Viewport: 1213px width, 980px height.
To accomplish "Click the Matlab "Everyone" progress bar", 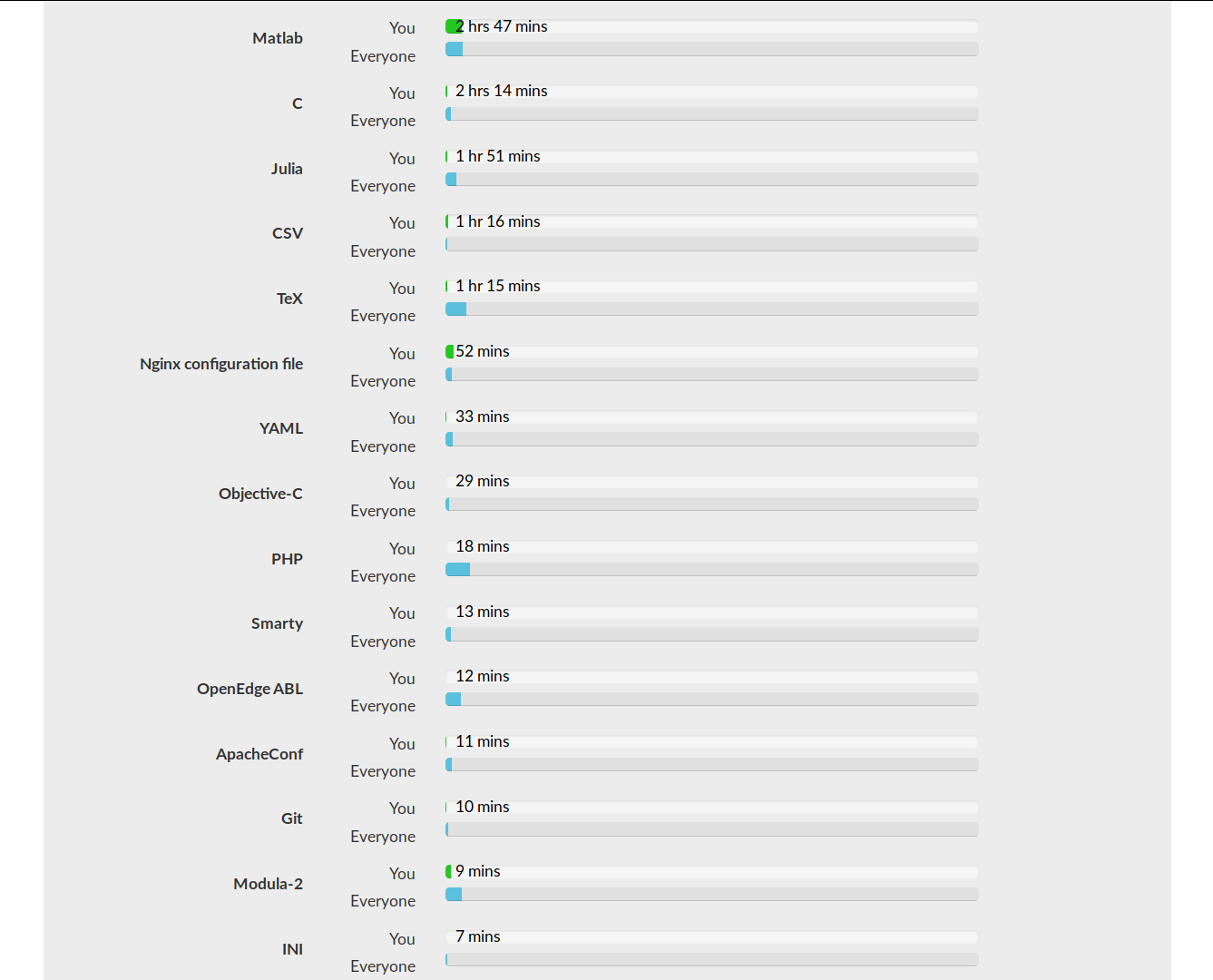I will click(711, 49).
